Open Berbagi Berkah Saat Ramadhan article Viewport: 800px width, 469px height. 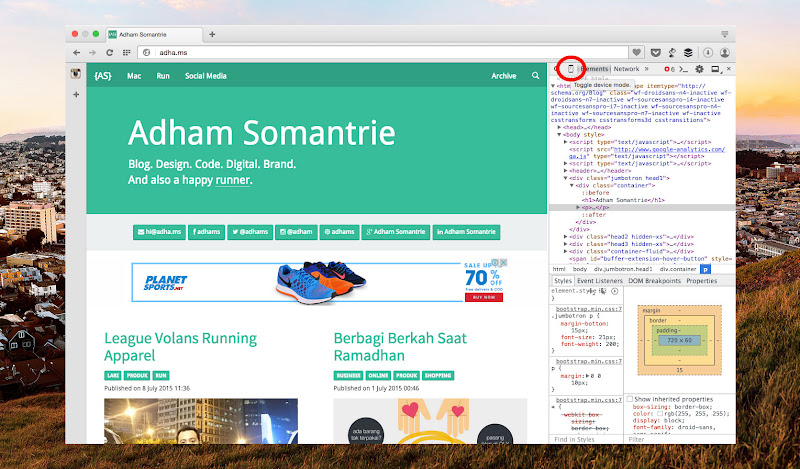[x=400, y=347]
